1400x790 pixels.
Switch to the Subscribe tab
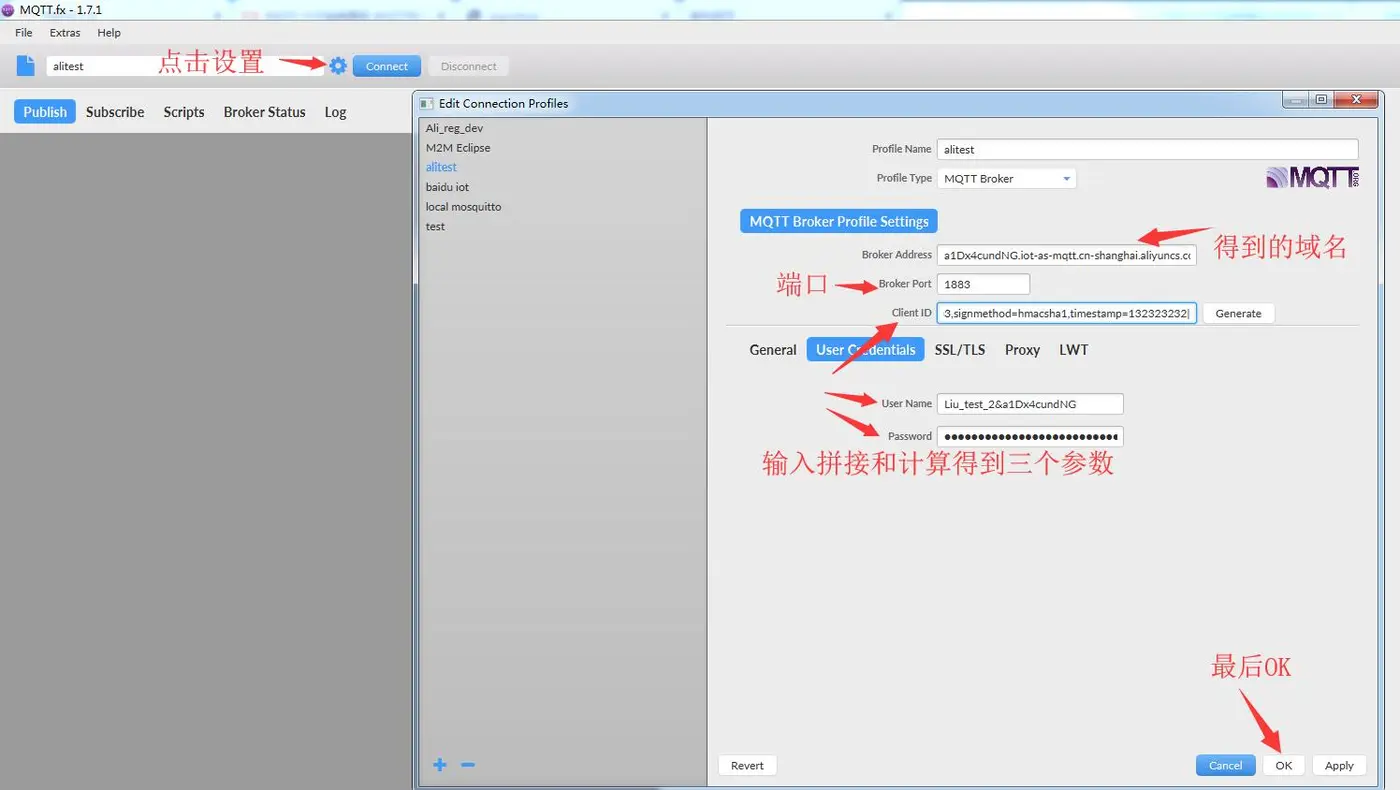coord(115,112)
